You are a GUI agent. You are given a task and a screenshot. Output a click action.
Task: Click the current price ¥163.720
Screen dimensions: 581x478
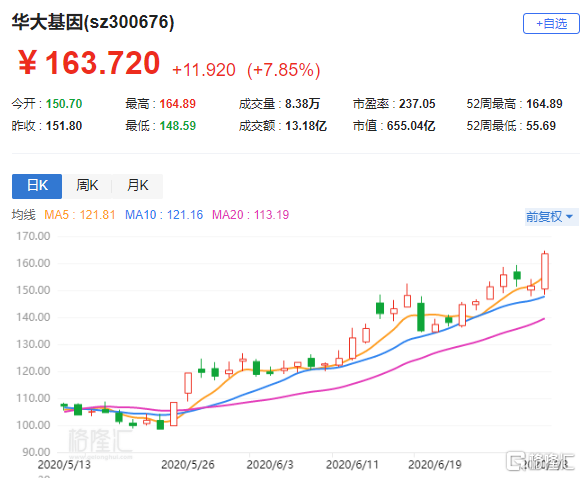tap(89, 63)
